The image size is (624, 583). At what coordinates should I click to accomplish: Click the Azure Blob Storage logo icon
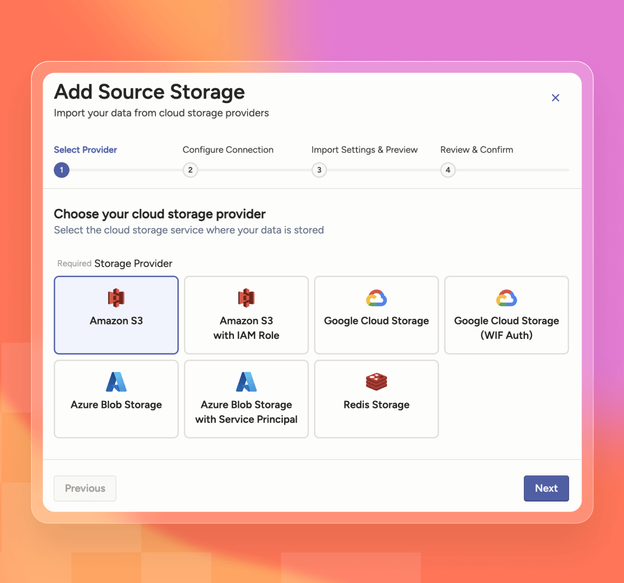[116, 382]
